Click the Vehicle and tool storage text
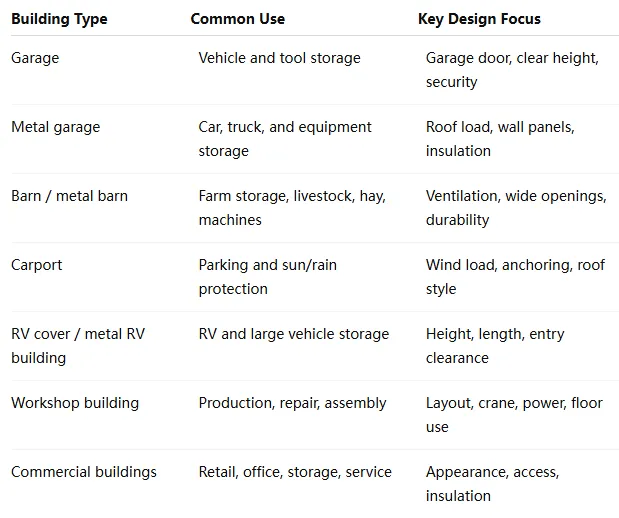The width and height of the screenshot is (619, 518). coord(279,58)
